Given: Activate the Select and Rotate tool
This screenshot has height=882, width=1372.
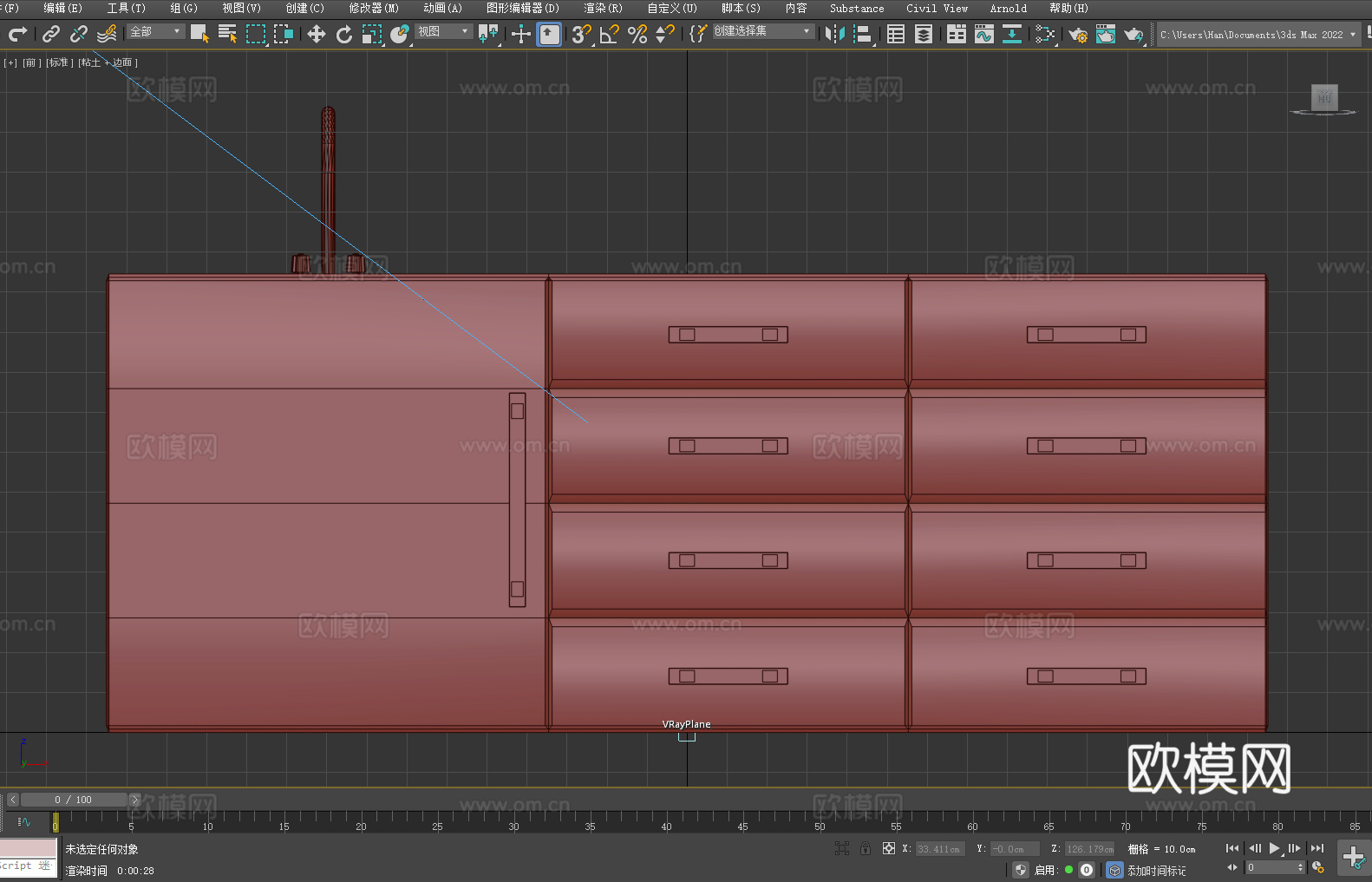Looking at the screenshot, I should click(x=344, y=34).
